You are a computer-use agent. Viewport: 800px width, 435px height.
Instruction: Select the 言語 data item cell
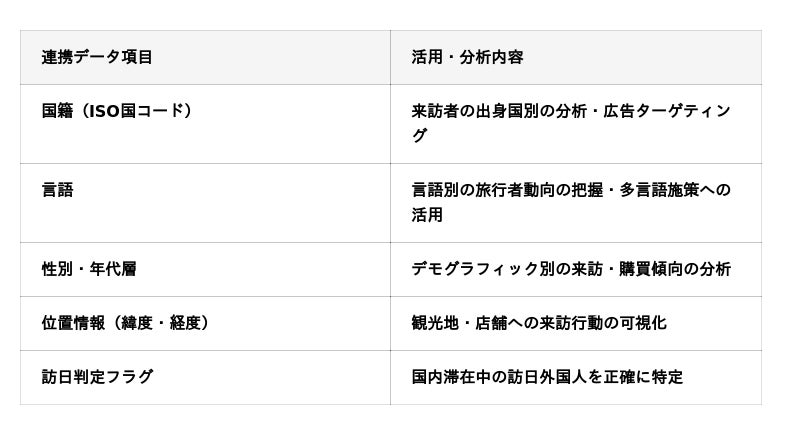coord(57,190)
